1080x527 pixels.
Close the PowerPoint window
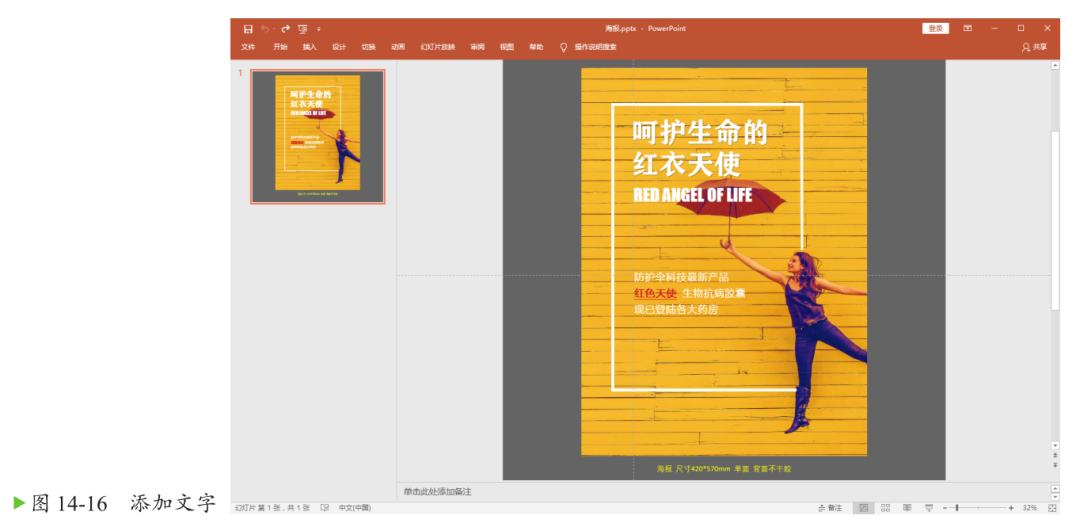click(x=1047, y=28)
